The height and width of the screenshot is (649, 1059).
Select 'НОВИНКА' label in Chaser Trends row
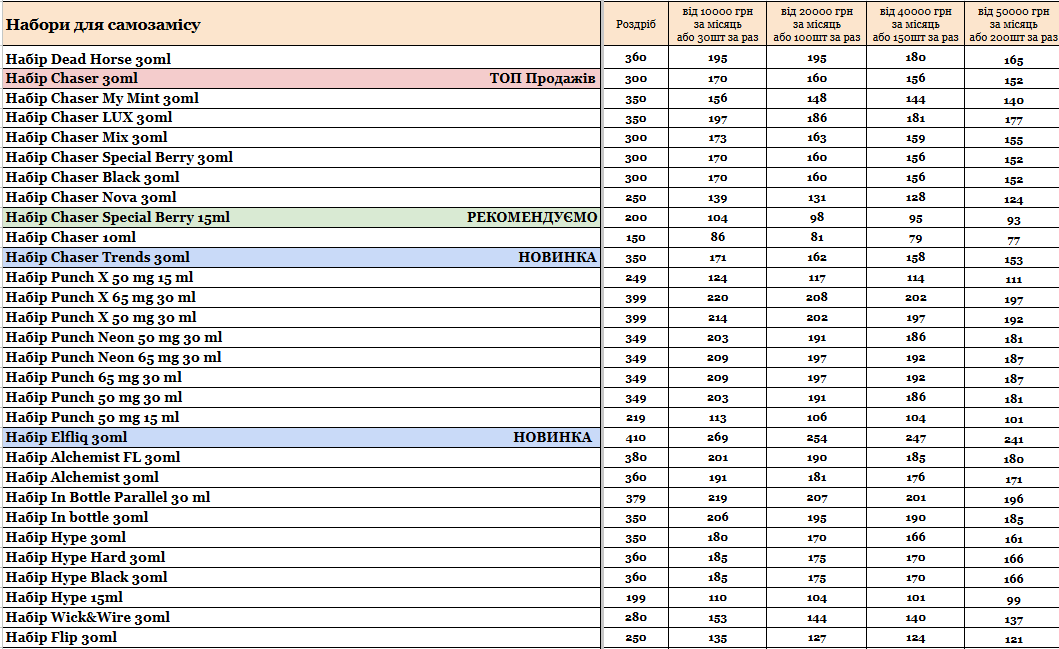click(556, 258)
